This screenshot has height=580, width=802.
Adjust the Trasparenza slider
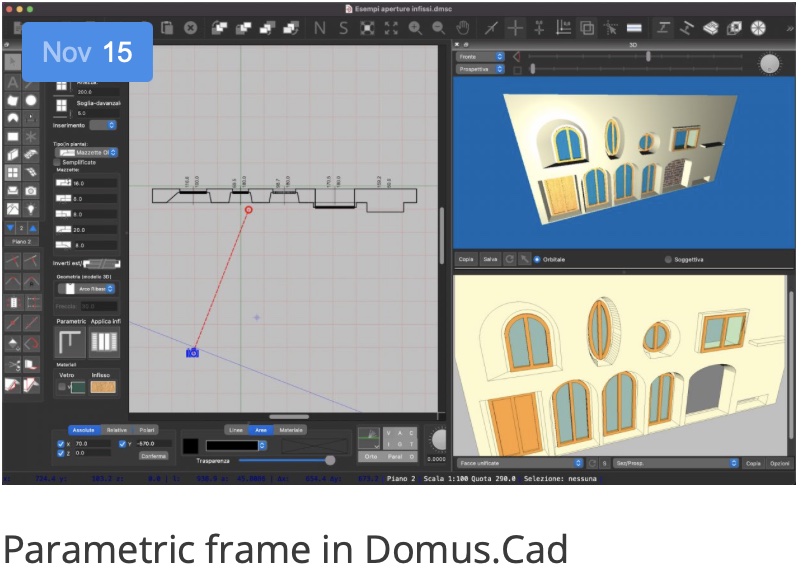point(330,460)
